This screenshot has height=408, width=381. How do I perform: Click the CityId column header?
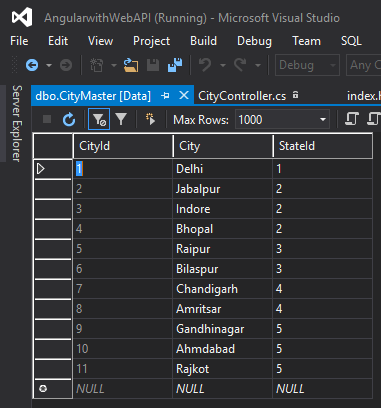pyautogui.click(x=123, y=146)
